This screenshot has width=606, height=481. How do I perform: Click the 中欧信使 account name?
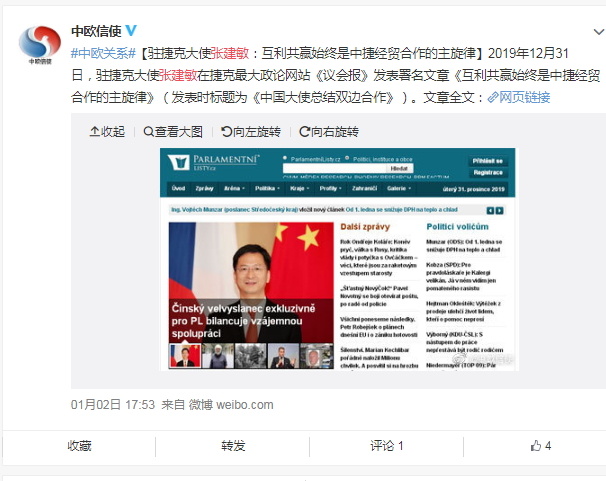point(96,31)
